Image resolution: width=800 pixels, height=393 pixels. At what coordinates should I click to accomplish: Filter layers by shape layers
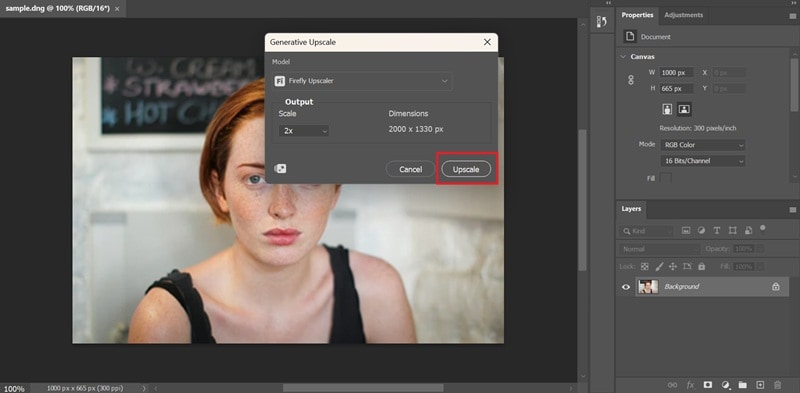coord(733,231)
